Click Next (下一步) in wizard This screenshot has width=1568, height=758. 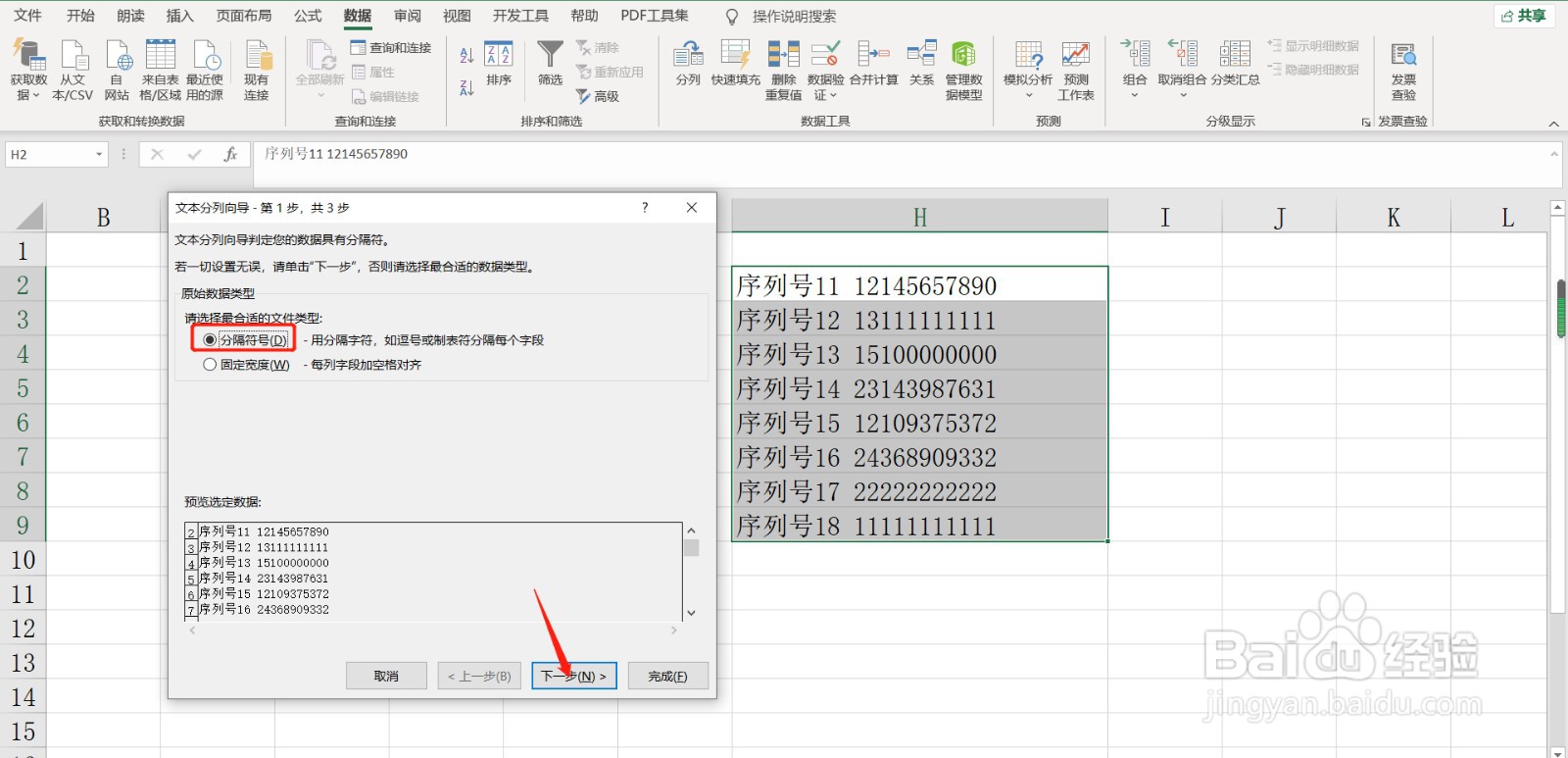[x=574, y=676]
